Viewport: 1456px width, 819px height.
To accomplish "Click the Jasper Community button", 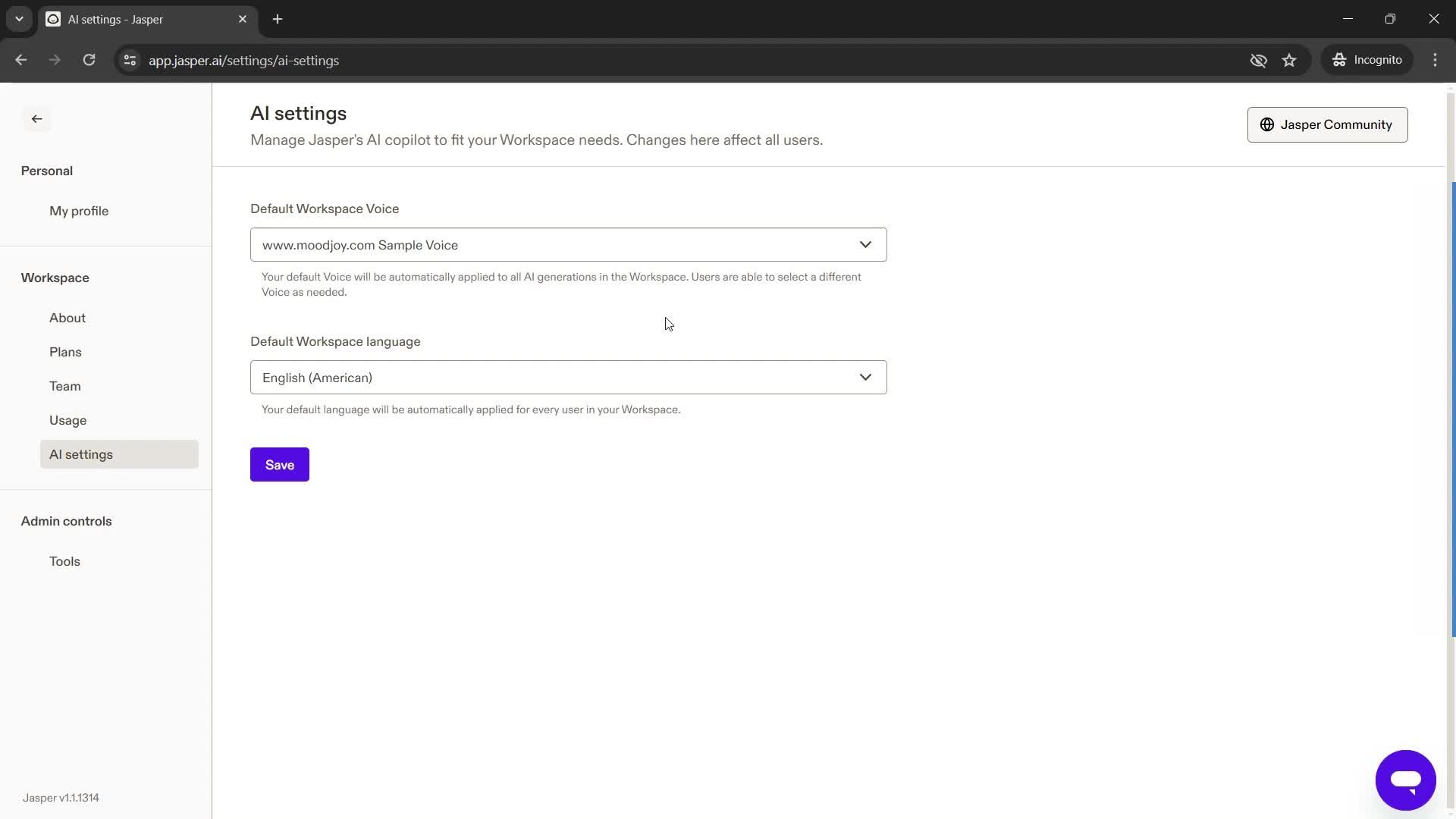I will (1326, 124).
